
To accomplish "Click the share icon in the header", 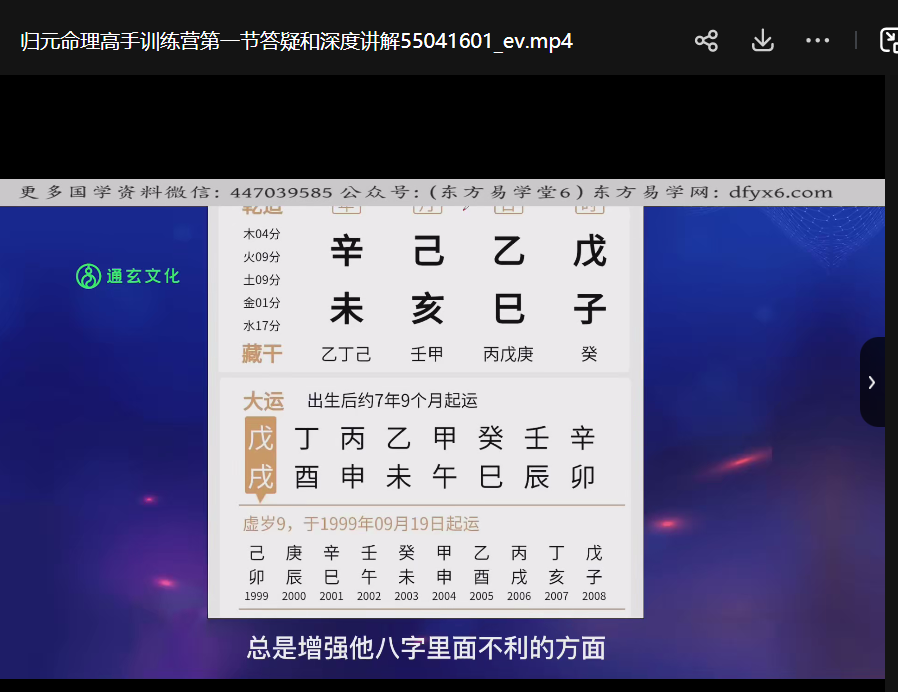I will (706, 40).
